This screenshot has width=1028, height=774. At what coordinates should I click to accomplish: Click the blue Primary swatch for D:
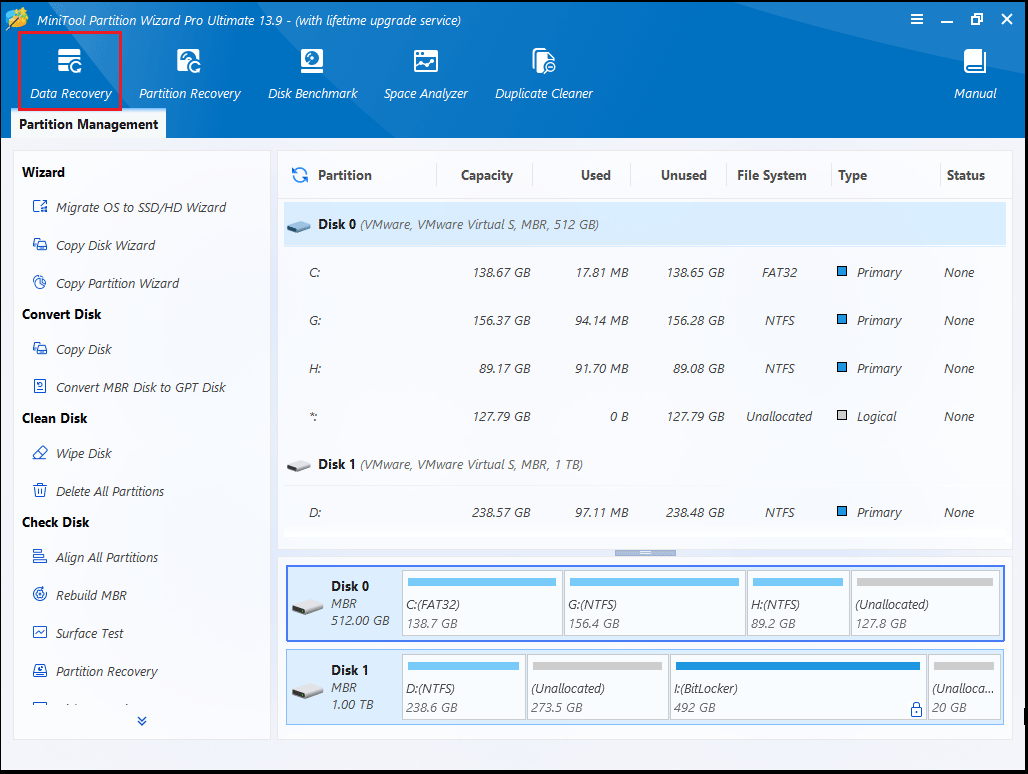point(842,511)
